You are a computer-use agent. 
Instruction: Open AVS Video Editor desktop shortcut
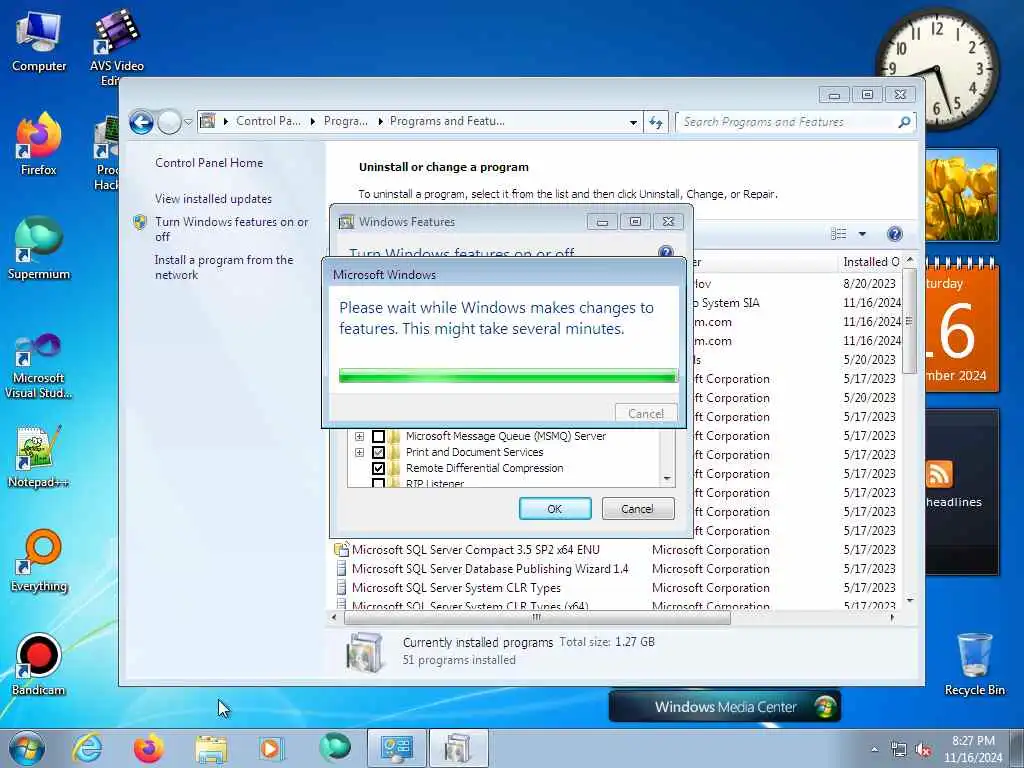[x=116, y=47]
